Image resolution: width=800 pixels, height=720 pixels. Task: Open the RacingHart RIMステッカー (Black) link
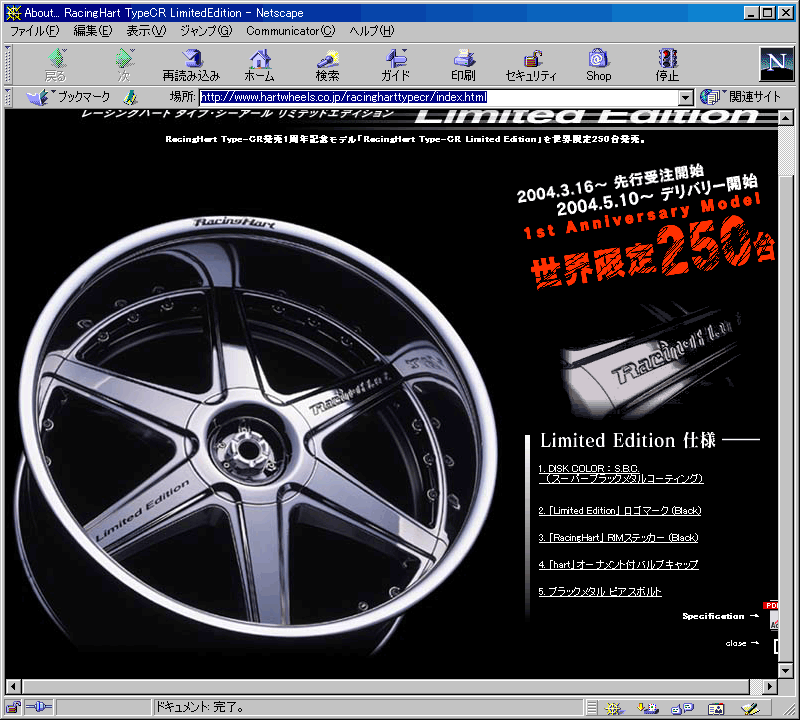pos(618,537)
